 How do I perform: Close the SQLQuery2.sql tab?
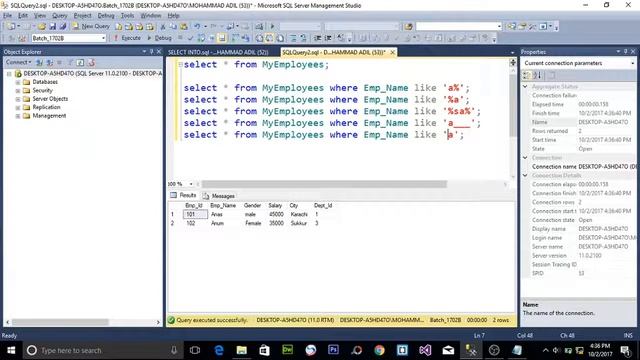[x=392, y=52]
